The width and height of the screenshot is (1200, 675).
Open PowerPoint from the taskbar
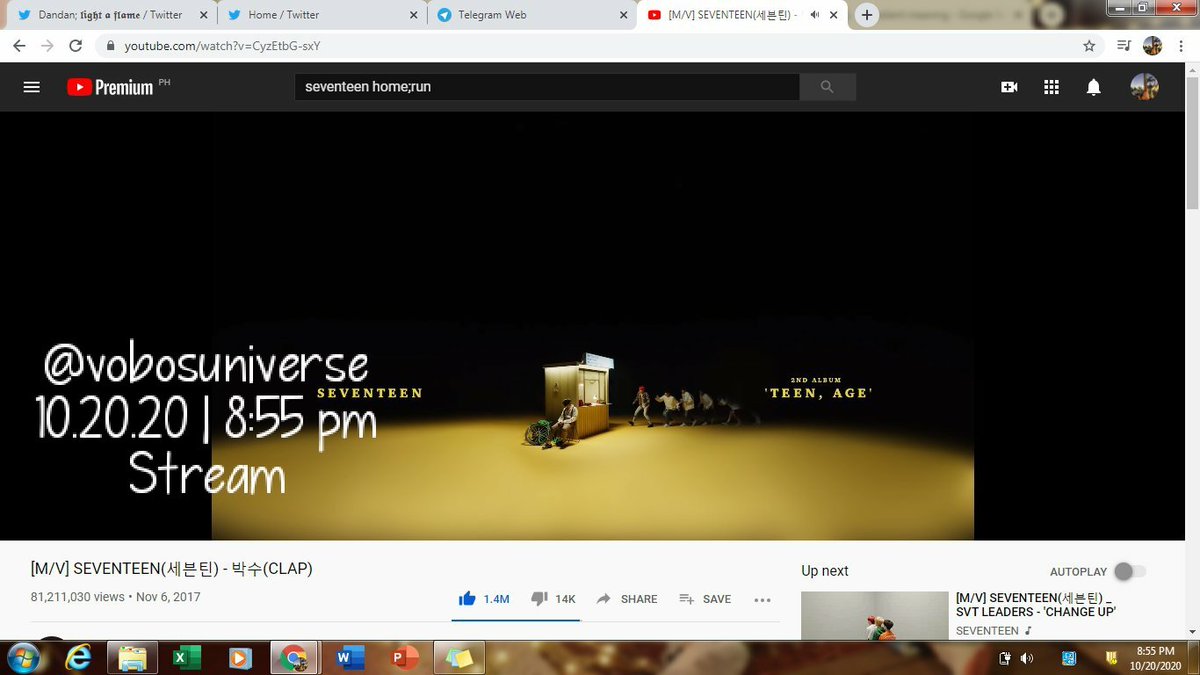tap(404, 658)
